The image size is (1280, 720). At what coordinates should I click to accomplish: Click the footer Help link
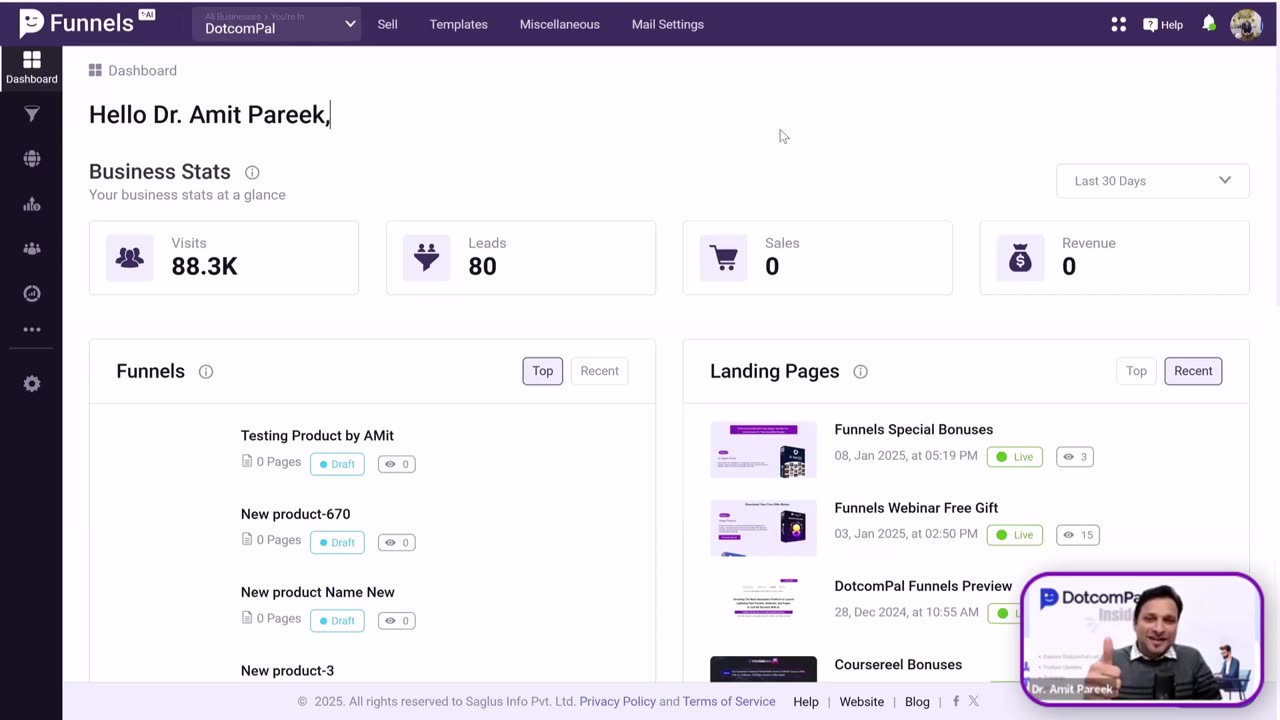[x=806, y=702]
